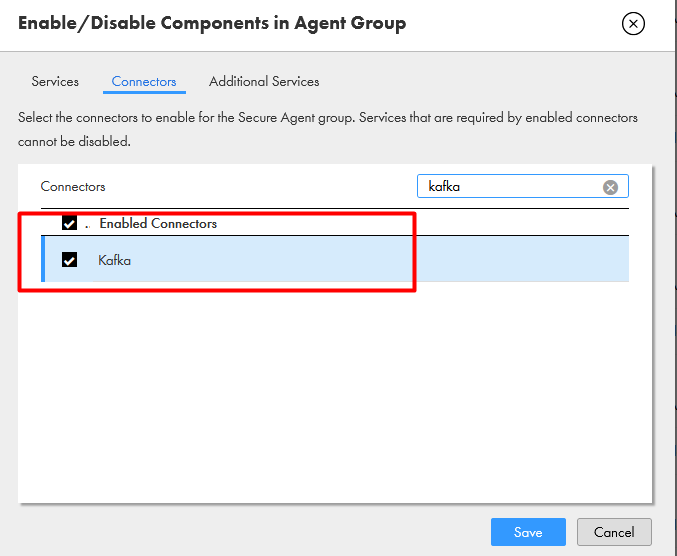Image resolution: width=677 pixels, height=556 pixels.
Task: Click the dialog title text
Action: click(x=212, y=23)
